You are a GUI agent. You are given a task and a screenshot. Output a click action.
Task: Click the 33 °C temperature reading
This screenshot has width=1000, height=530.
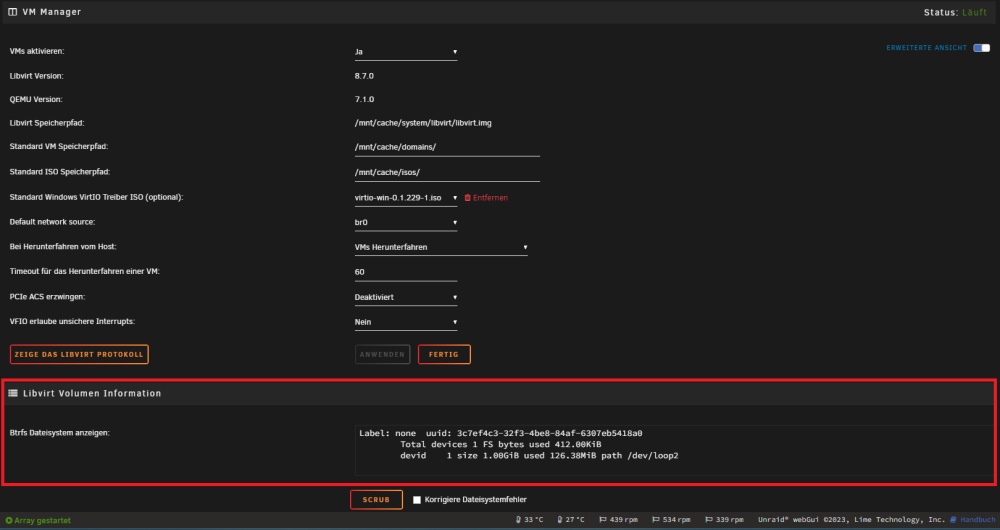533,520
